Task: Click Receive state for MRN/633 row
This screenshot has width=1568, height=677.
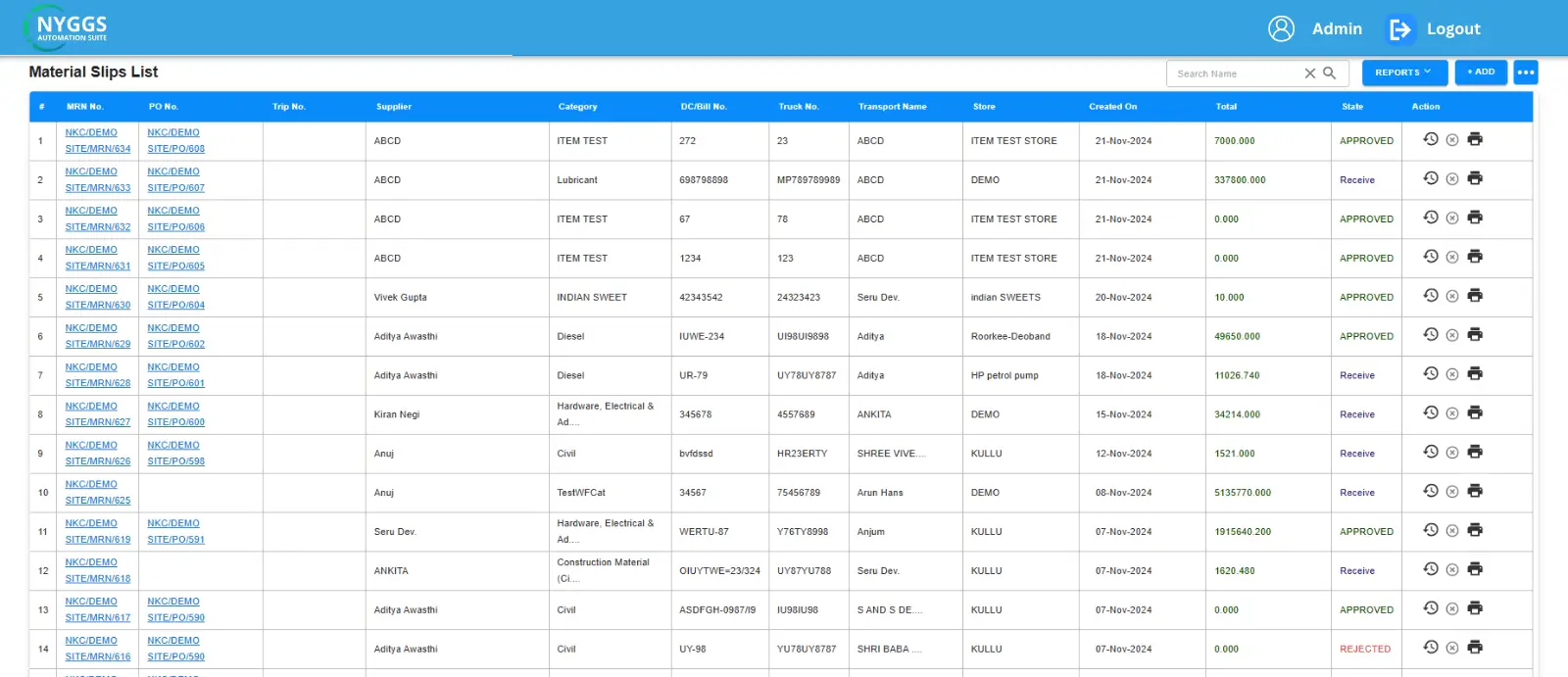Action: (x=1357, y=180)
